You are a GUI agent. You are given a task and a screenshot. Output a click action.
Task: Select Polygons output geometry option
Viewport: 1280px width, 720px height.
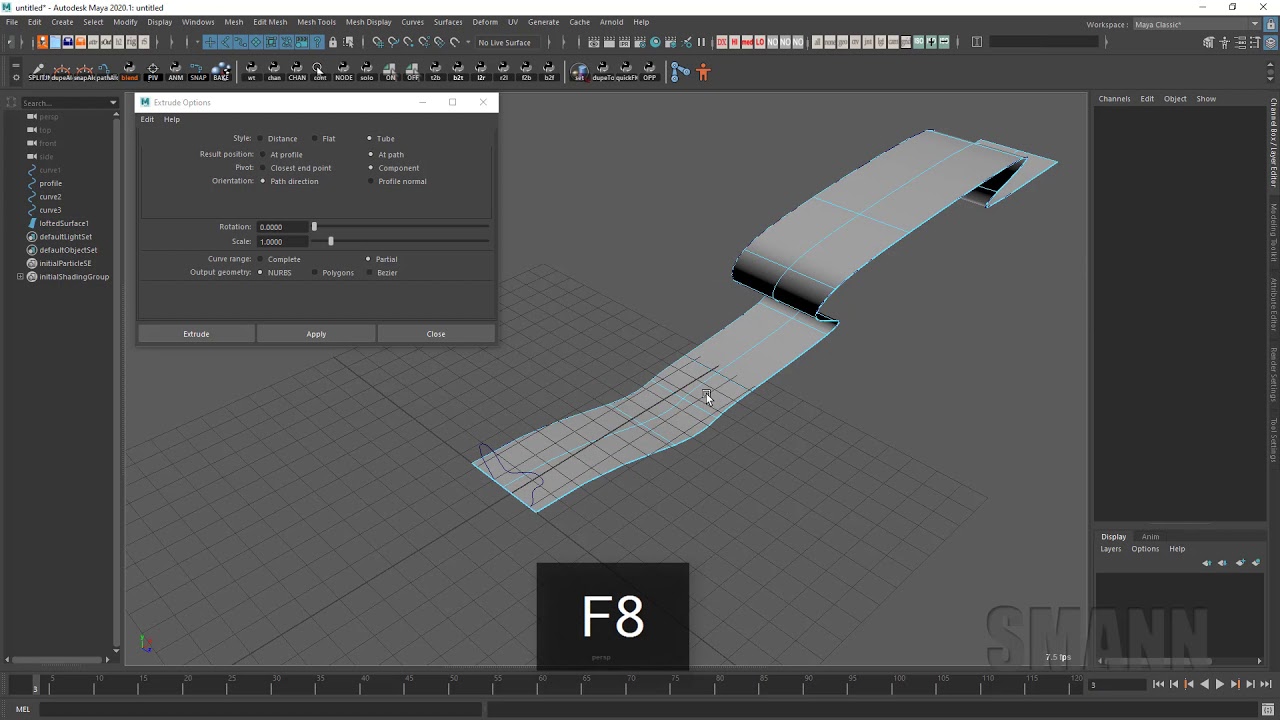(315, 272)
